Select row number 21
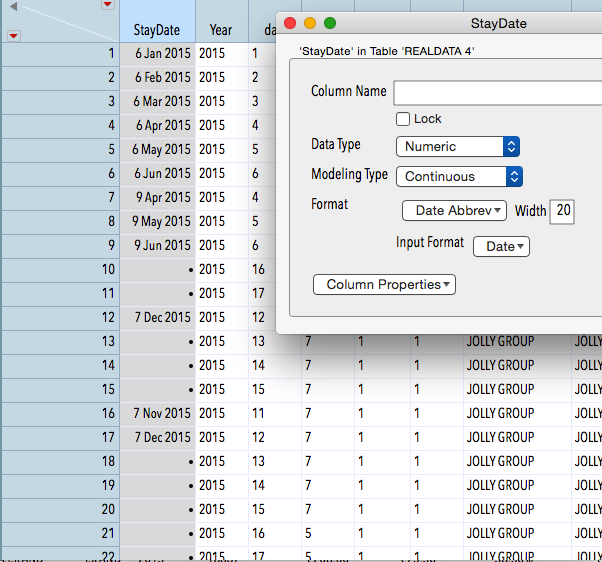The width and height of the screenshot is (602, 562). coord(61,534)
